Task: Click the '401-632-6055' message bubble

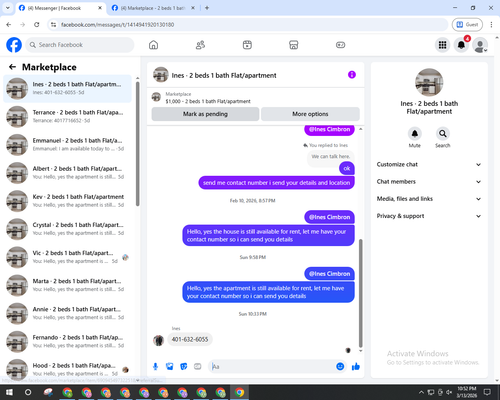Action: click(190, 339)
